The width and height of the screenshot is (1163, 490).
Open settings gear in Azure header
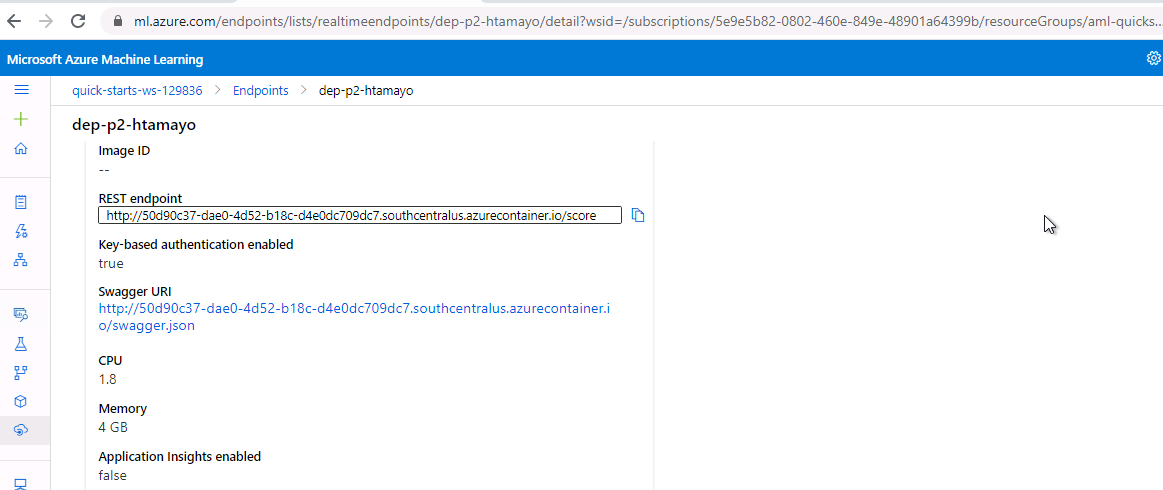[1153, 59]
